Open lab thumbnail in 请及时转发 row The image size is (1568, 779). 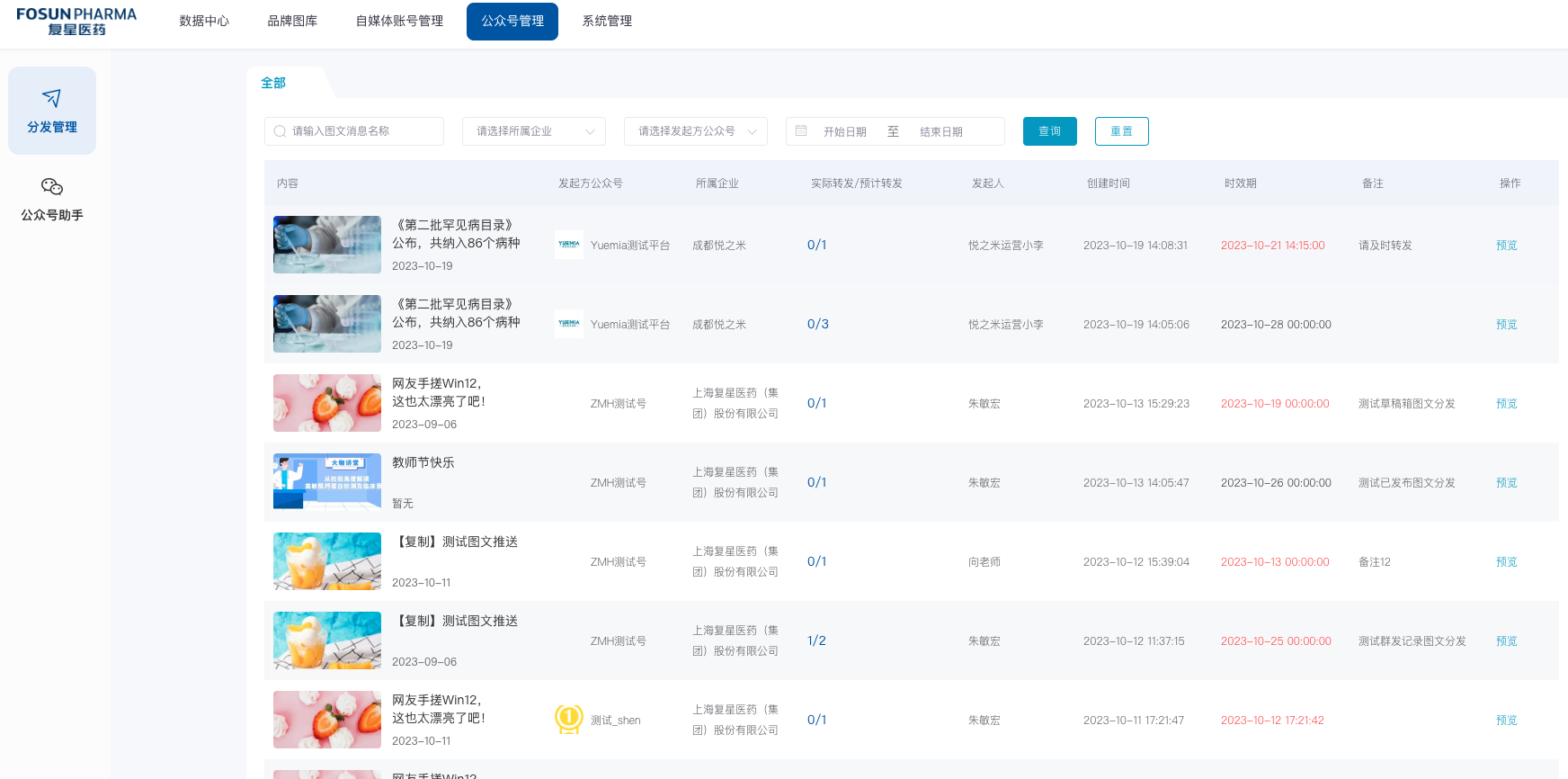click(x=327, y=245)
